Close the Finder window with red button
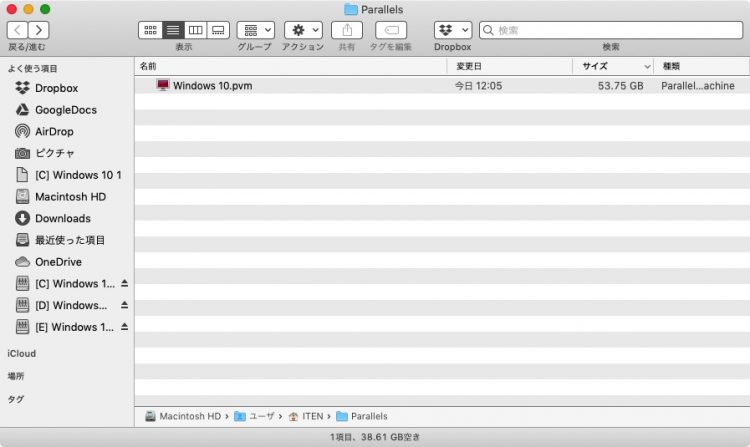 [12, 9]
